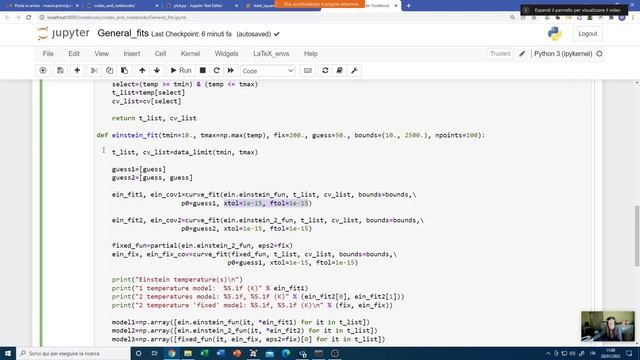Open the Cell menu
The height and width of the screenshot is (360, 640).
point(160,53)
